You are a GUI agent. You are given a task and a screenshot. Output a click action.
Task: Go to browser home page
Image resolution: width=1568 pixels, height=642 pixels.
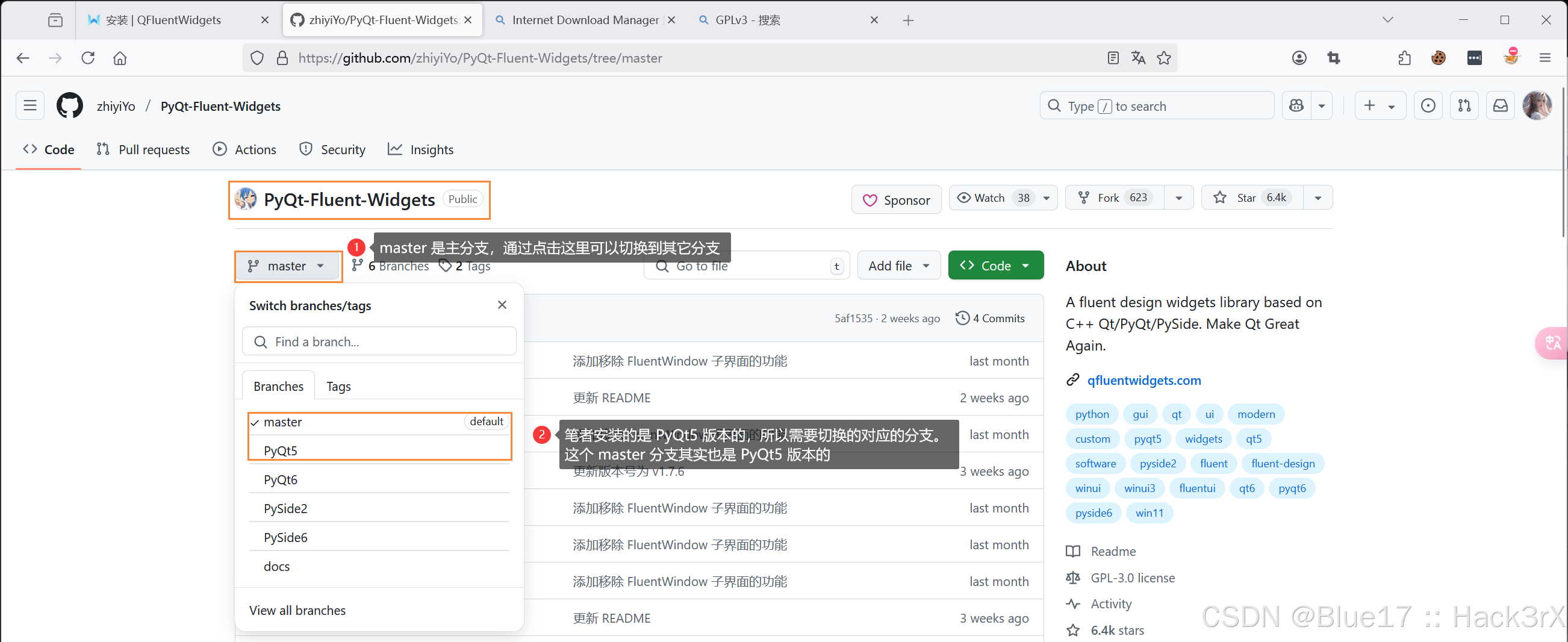tap(120, 58)
